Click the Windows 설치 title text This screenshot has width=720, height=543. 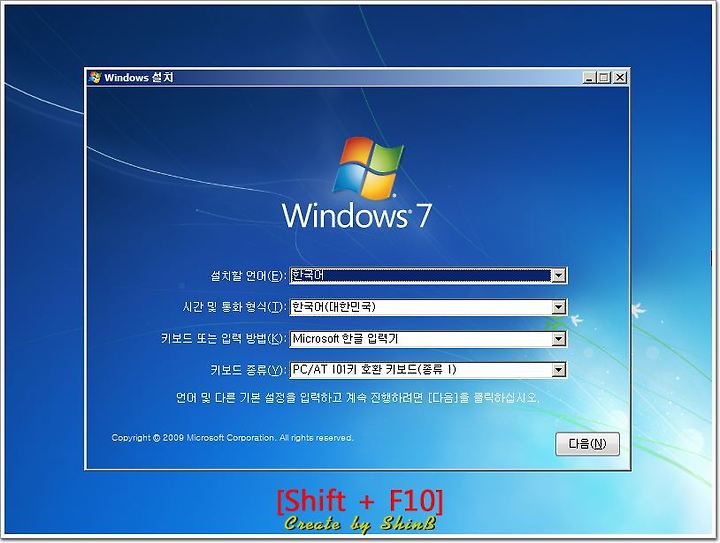(x=139, y=78)
